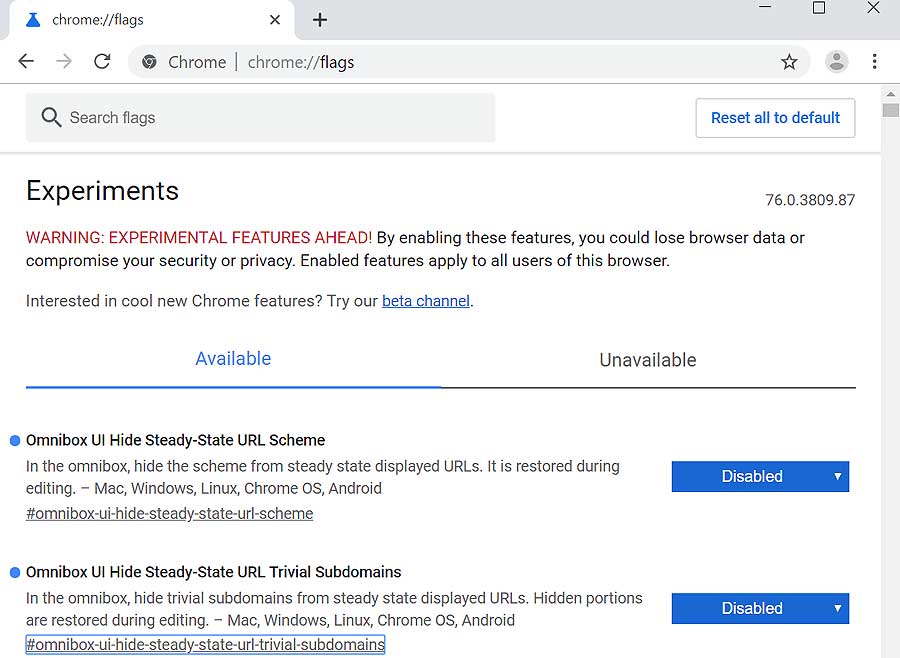
Task: Switch to the Unavailable tab
Action: point(648,360)
